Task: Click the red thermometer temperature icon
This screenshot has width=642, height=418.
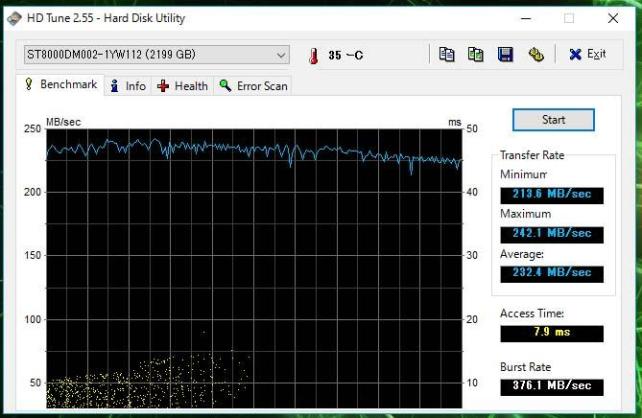Action: click(314, 55)
